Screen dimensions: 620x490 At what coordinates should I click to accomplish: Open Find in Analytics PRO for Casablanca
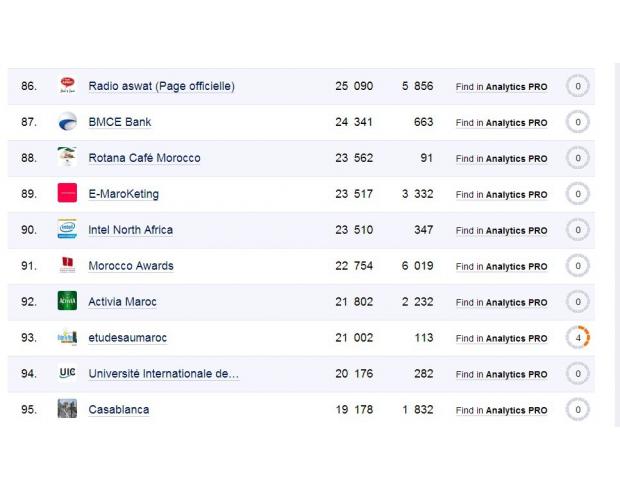(501, 410)
